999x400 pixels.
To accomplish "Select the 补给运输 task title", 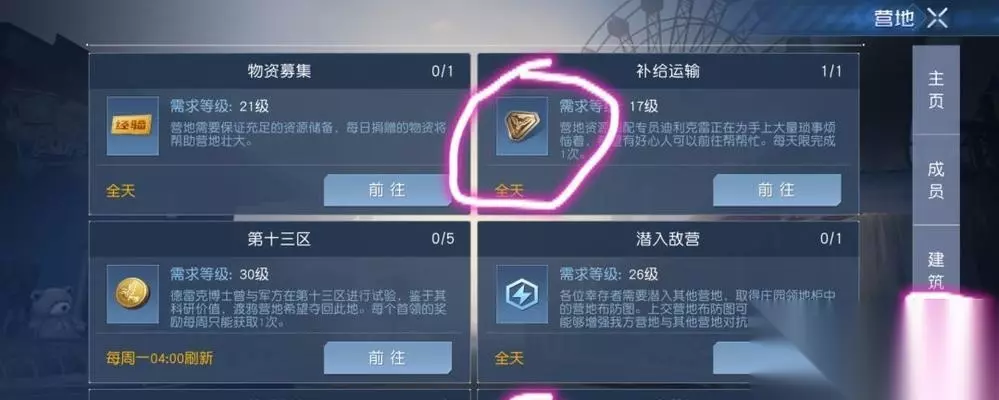I will [x=668, y=71].
